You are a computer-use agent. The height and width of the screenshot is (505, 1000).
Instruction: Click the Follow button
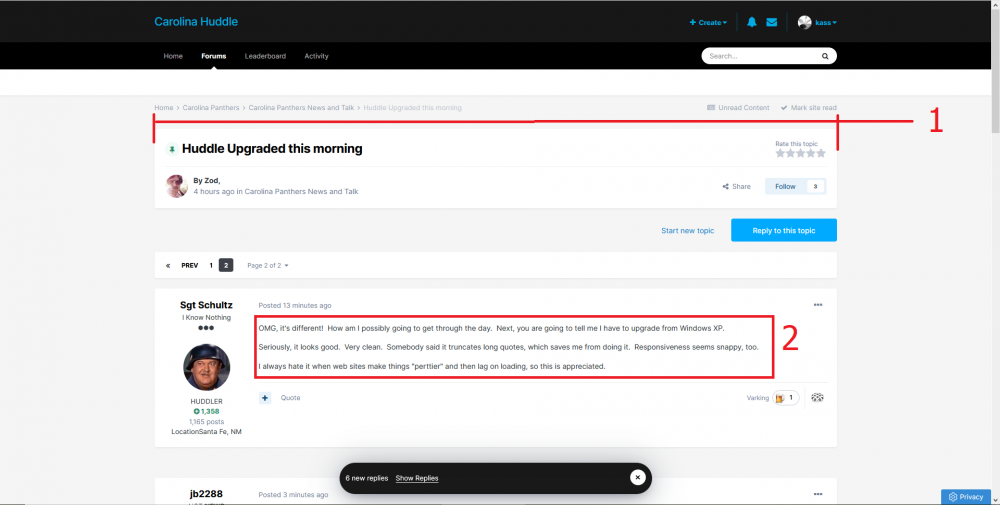coord(785,186)
